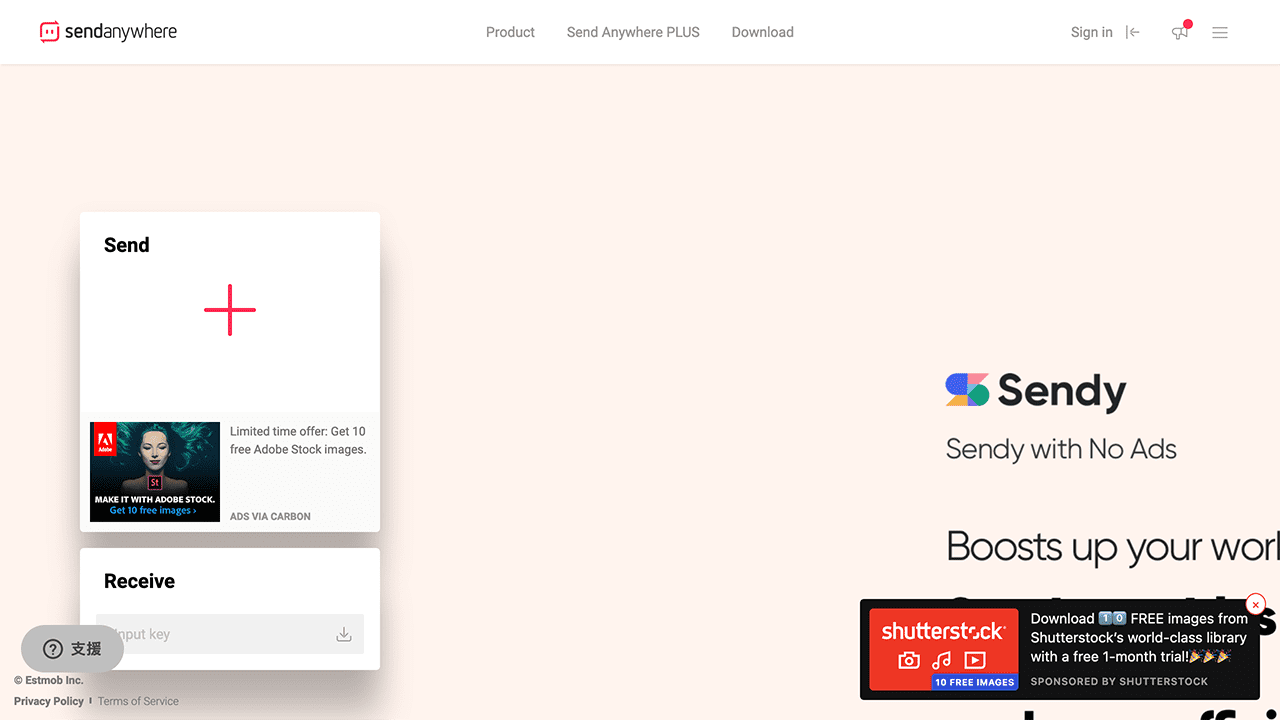Open the Terms of Service link
Screen dimensions: 1280x720
pos(138,701)
